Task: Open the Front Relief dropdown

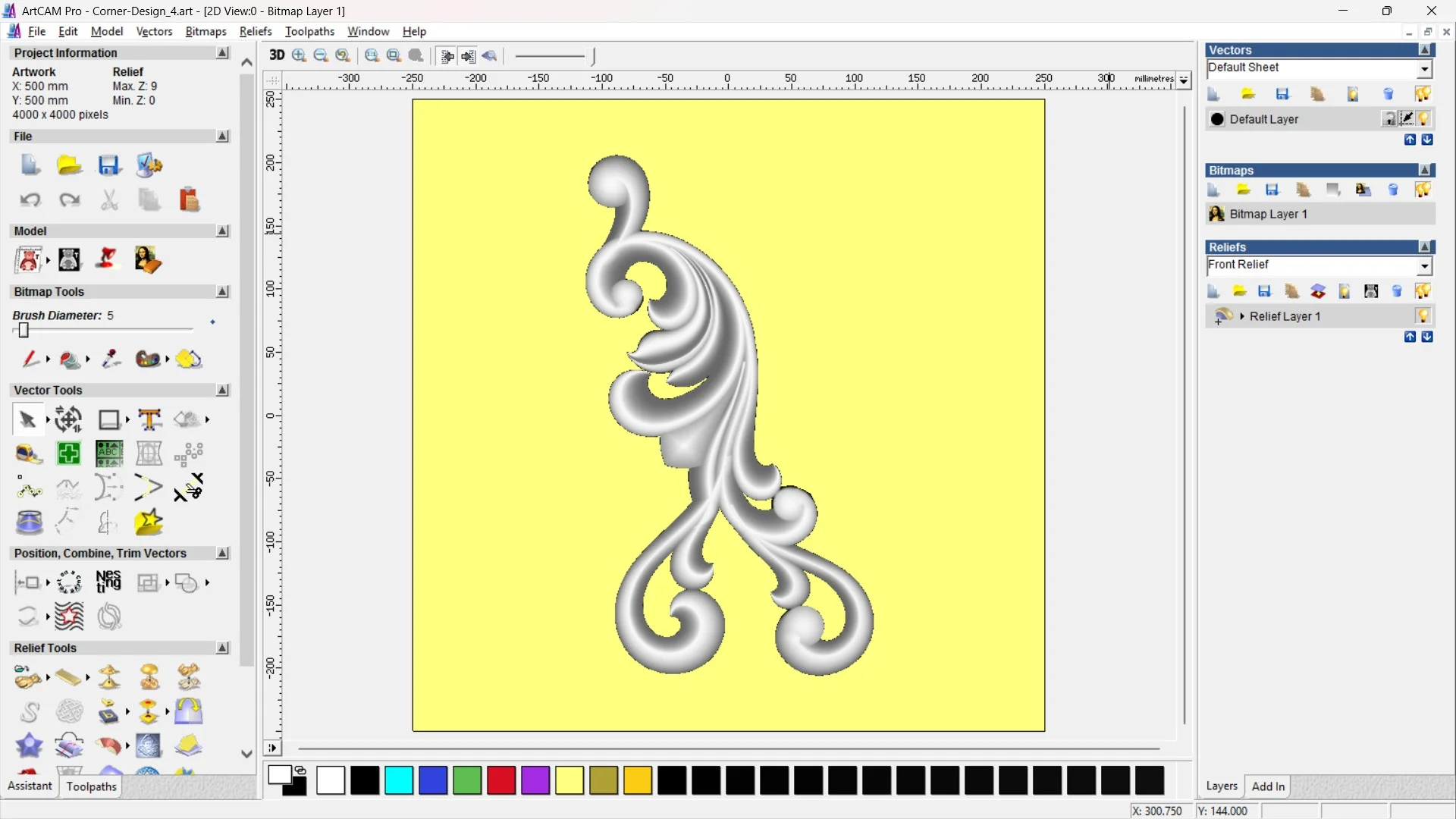Action: (1425, 266)
